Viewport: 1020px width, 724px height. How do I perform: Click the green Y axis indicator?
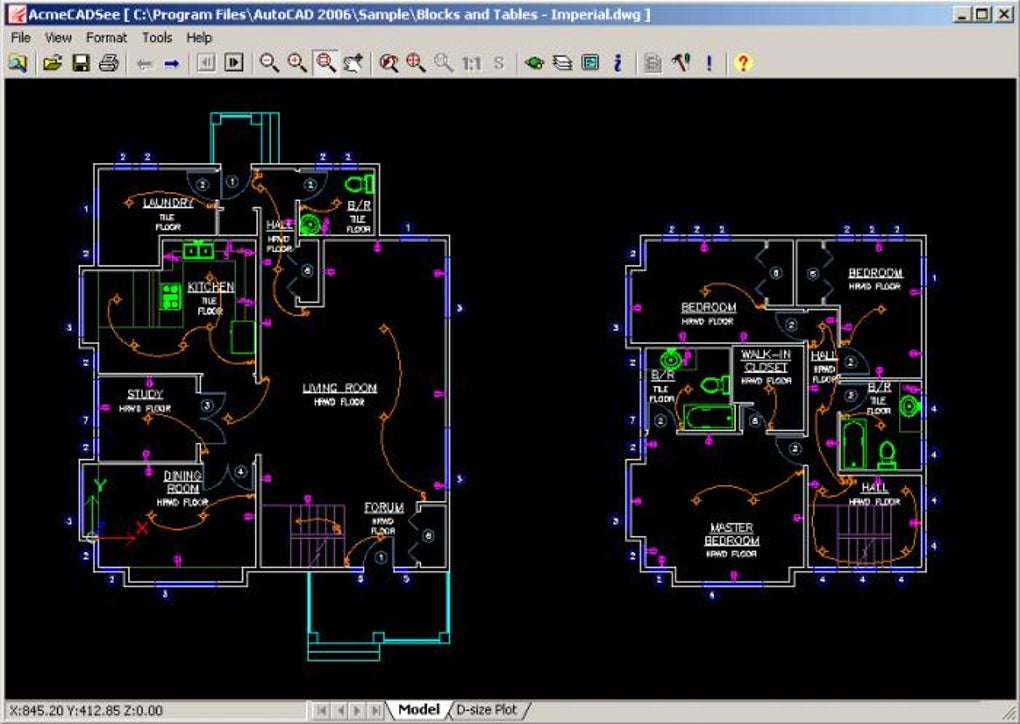100,485
